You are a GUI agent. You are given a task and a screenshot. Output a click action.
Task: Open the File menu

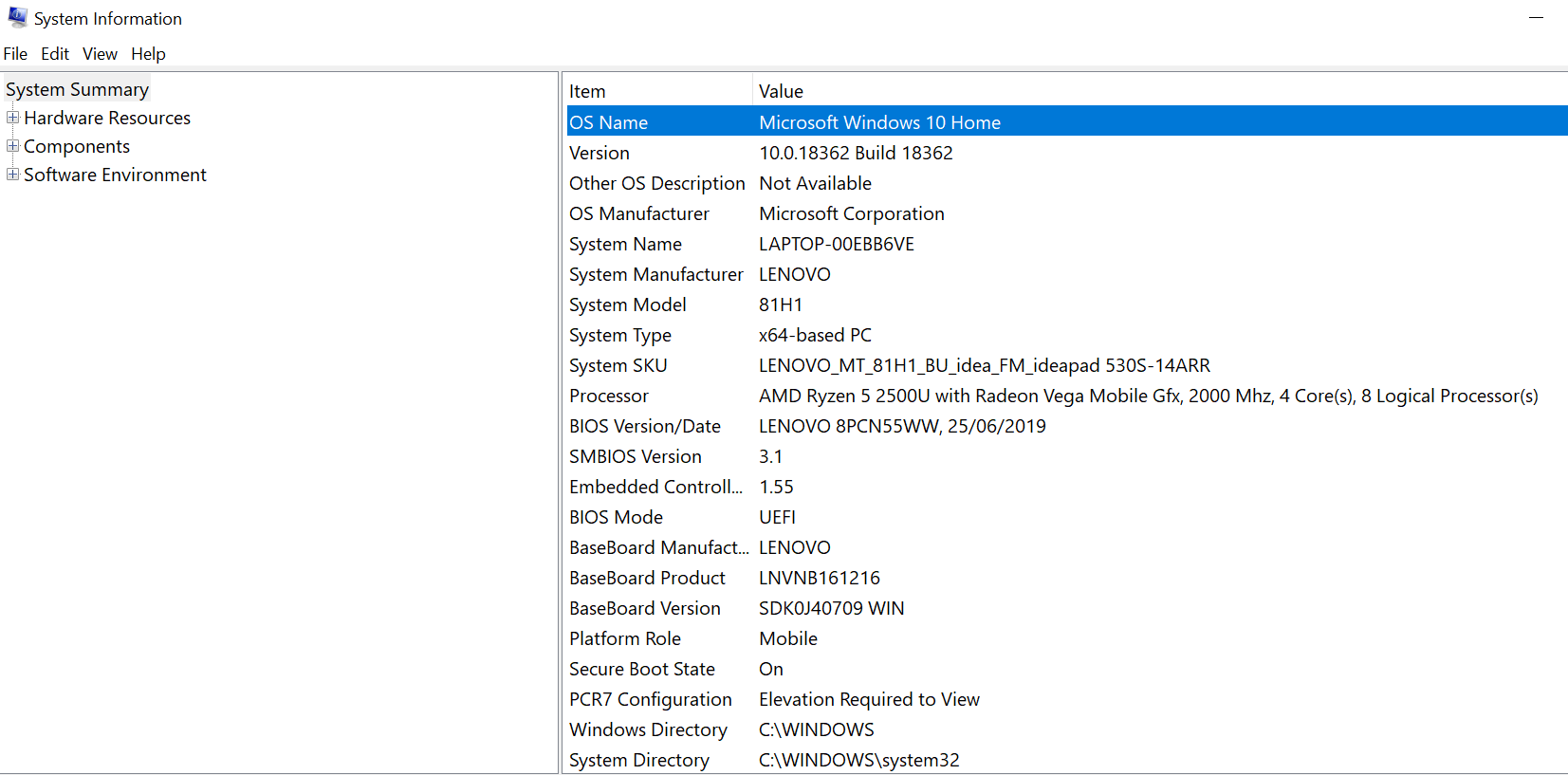(15, 54)
